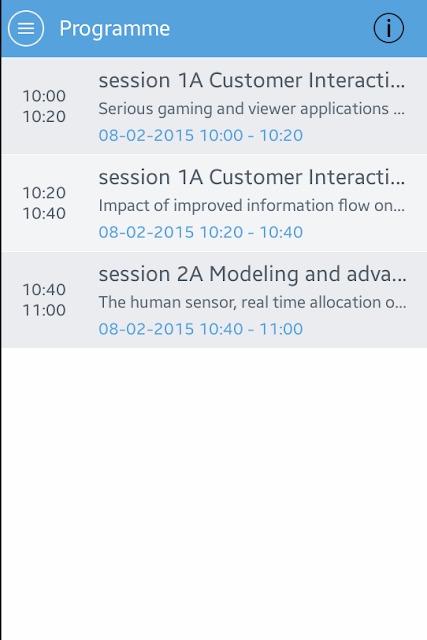The image size is (427, 640).
Task: Open second session 1A Customer Interaction title
Action: tap(252, 177)
